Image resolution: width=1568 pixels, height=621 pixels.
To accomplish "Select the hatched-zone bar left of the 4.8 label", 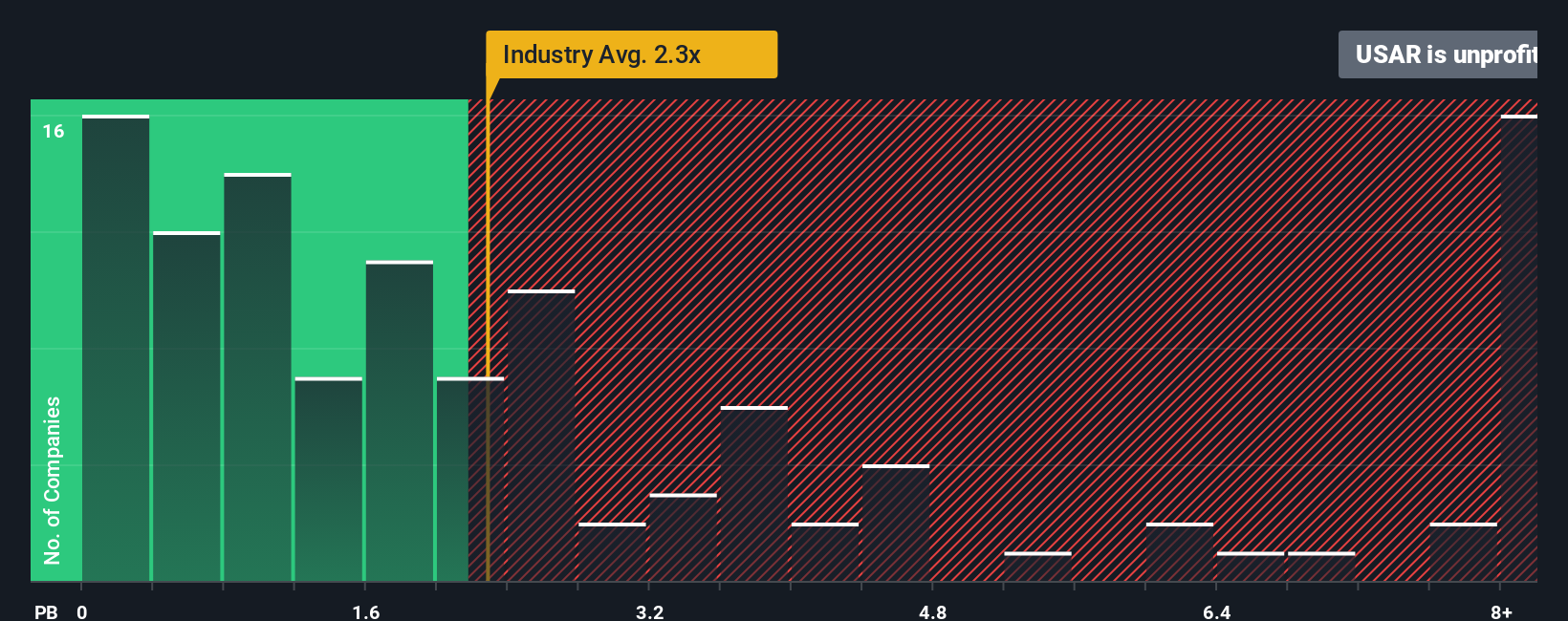I will pos(896,523).
